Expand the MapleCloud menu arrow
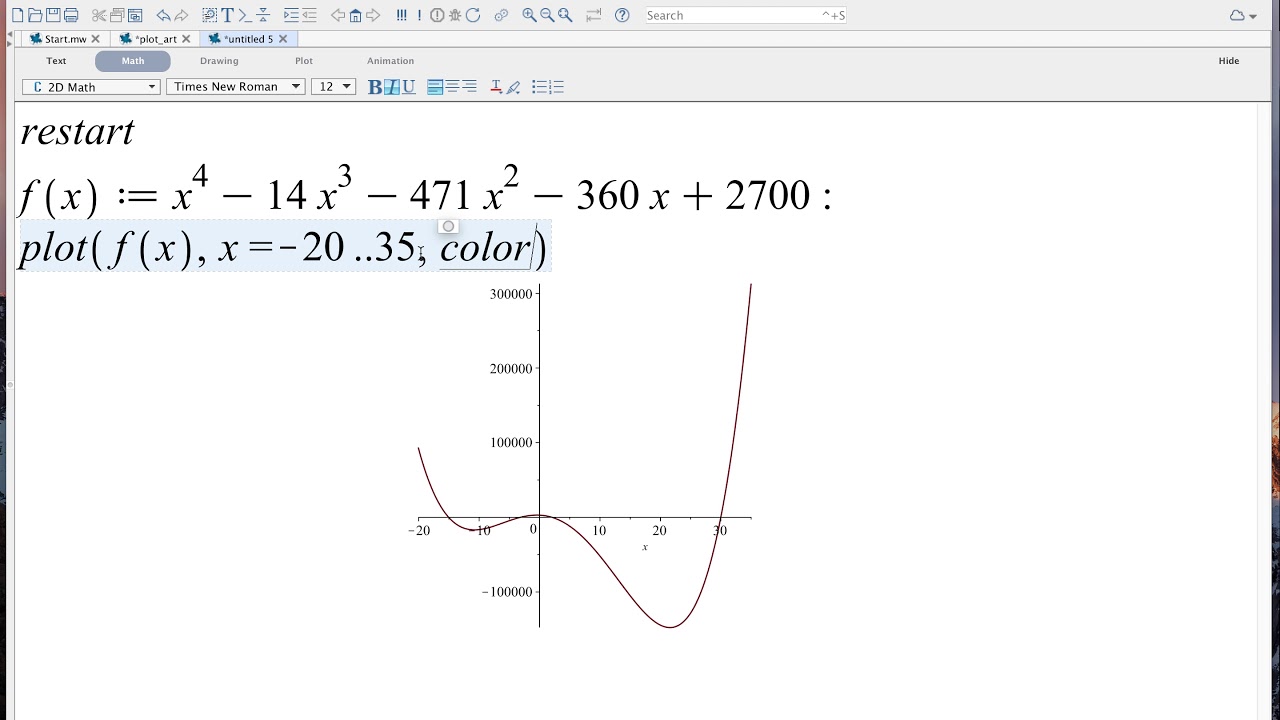Viewport: 1280px width, 720px height. click(1252, 16)
